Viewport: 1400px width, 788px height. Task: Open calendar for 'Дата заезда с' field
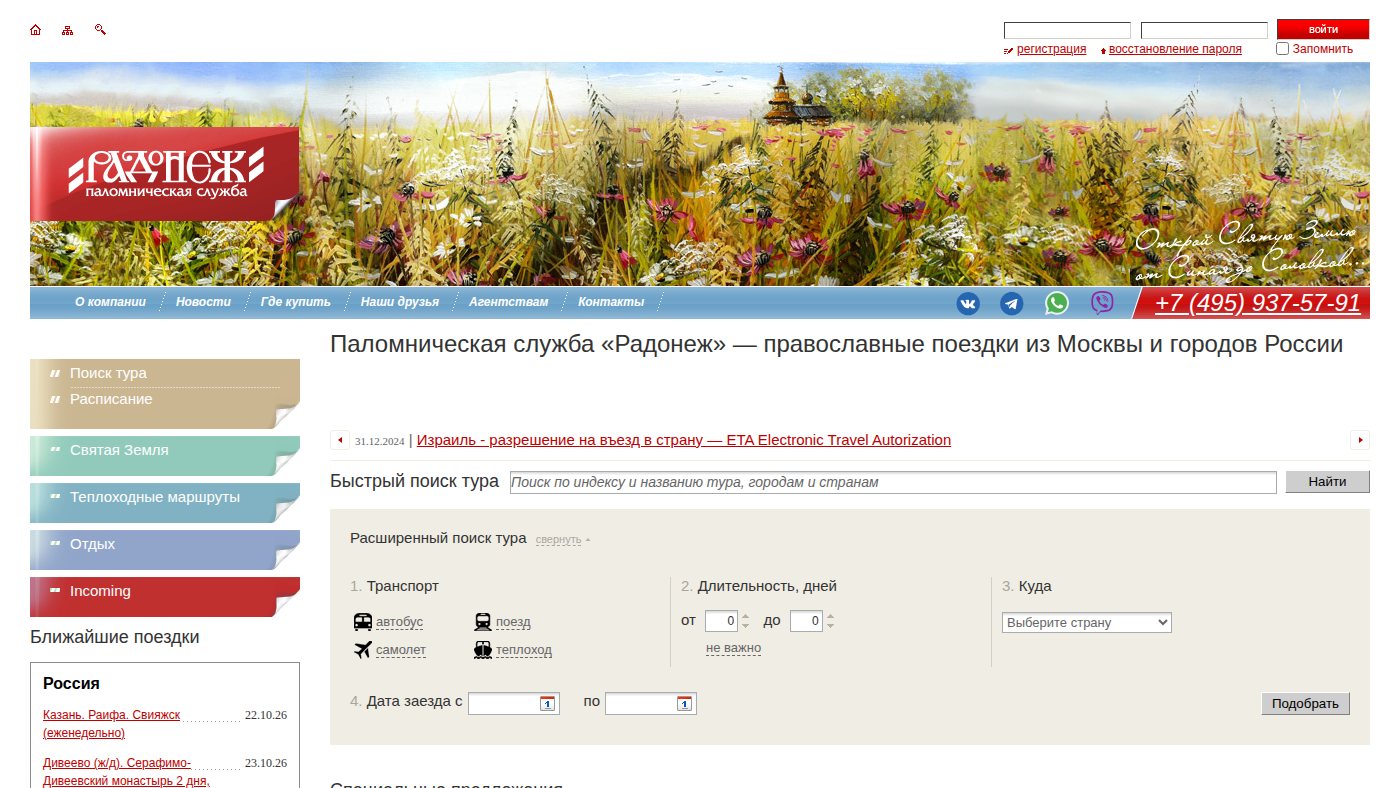click(x=547, y=703)
